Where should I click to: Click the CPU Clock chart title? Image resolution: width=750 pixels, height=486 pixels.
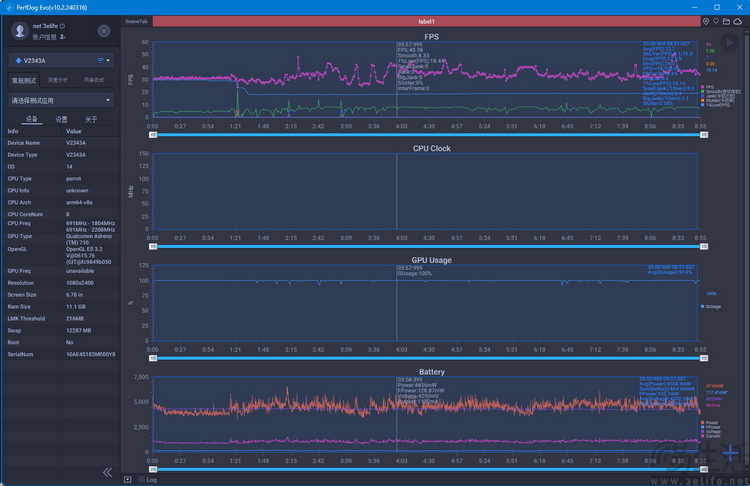coord(431,148)
